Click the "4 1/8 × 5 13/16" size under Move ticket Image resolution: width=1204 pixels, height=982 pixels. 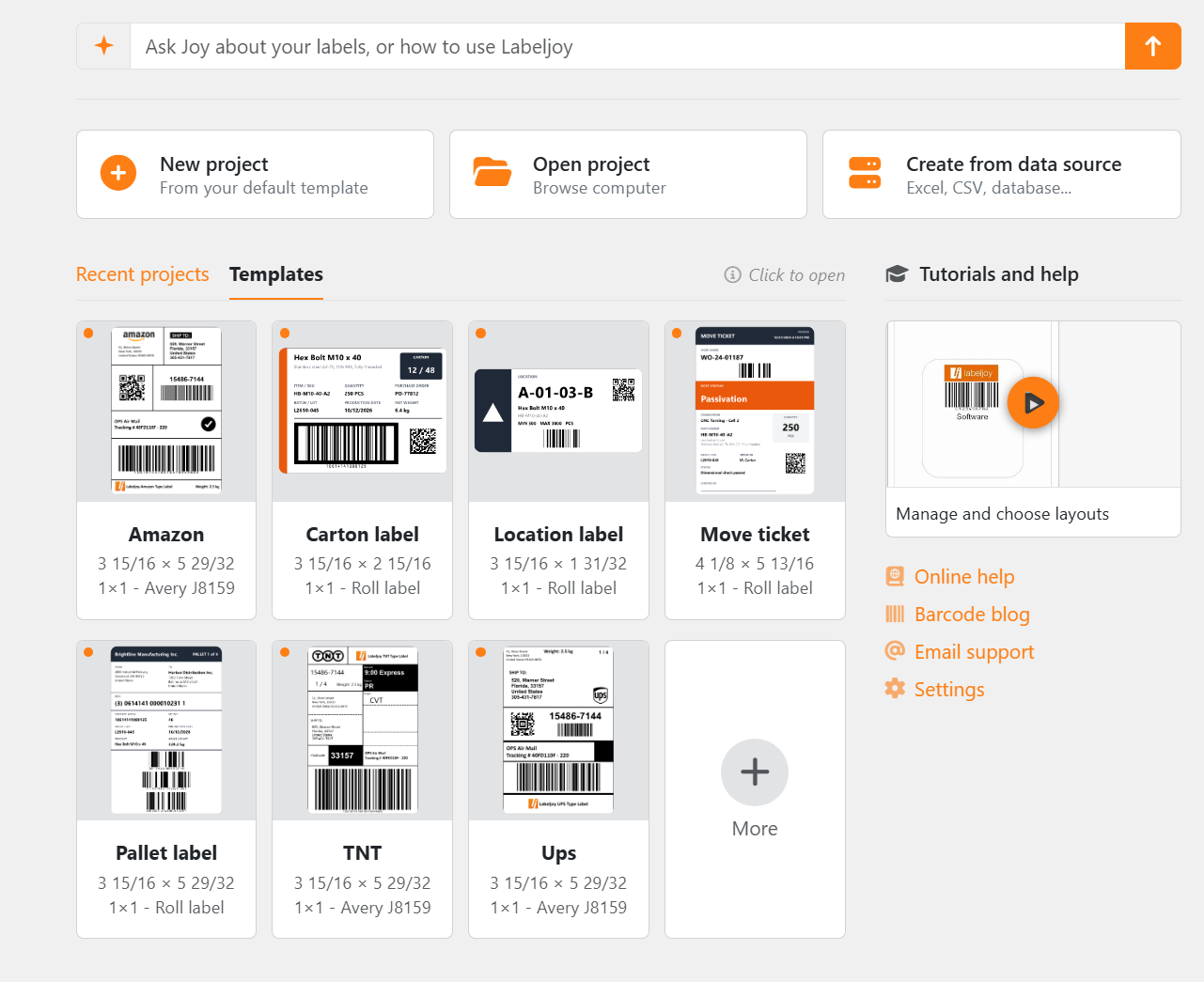755,564
